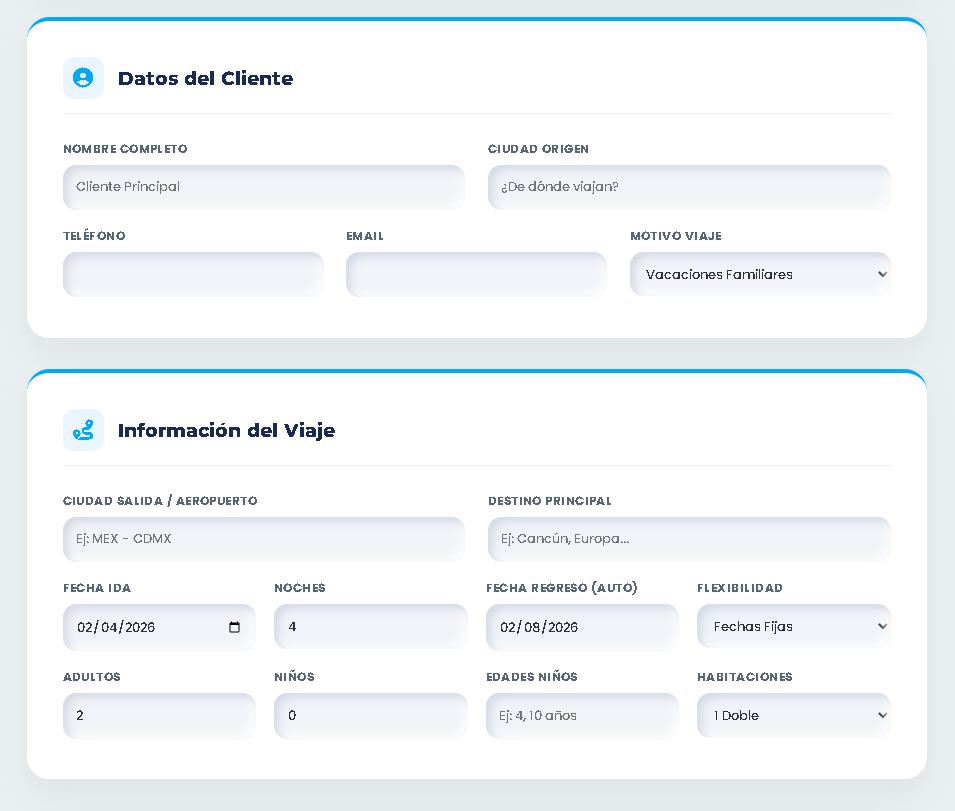955x811 pixels.
Task: Click the Adultos field showing 2
Action: tap(159, 715)
